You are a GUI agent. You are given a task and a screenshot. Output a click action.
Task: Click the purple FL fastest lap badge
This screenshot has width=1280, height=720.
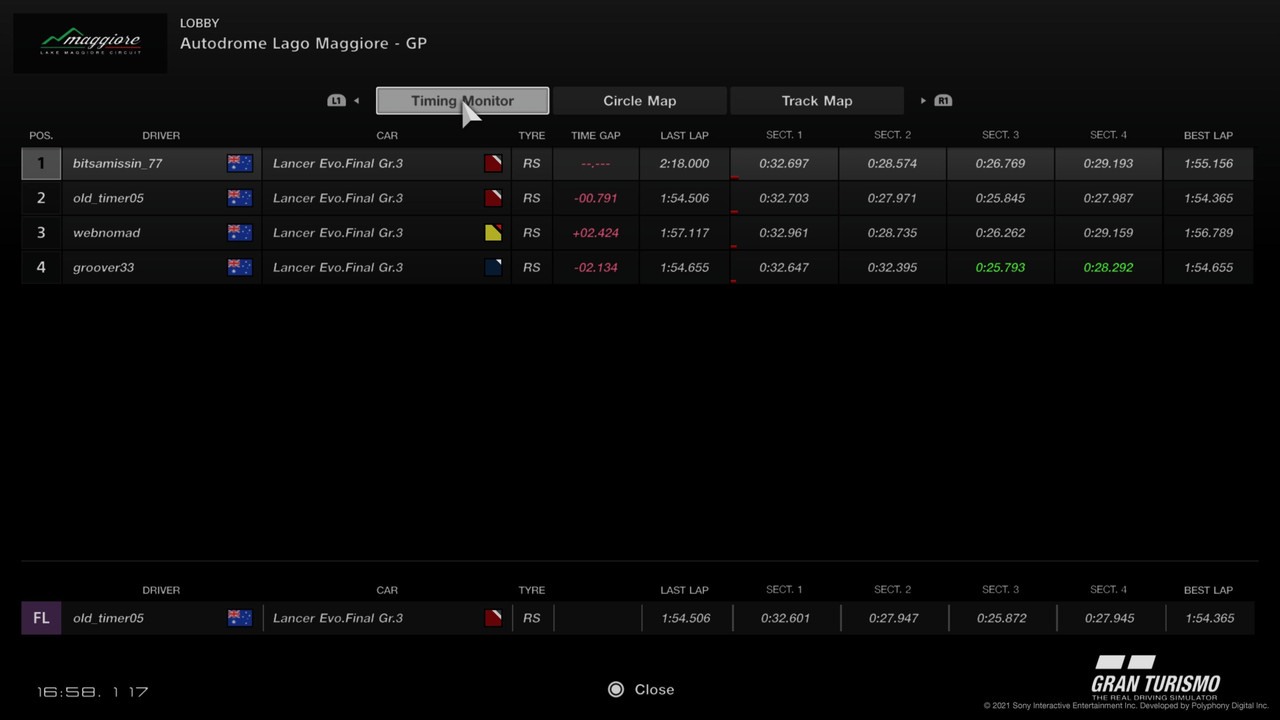(x=41, y=618)
